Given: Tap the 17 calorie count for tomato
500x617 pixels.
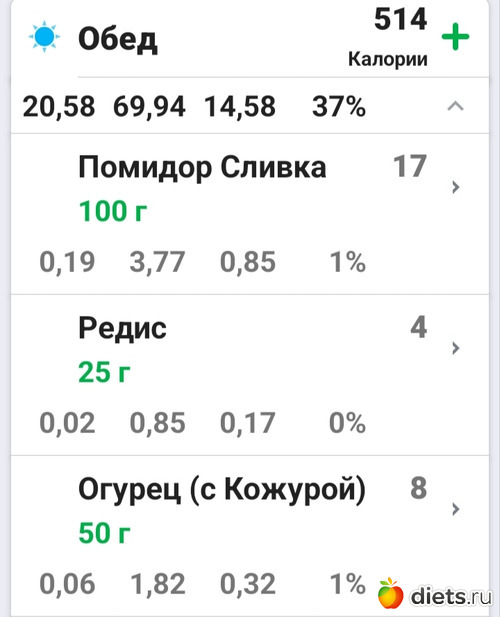Looking at the screenshot, I should (x=410, y=166).
